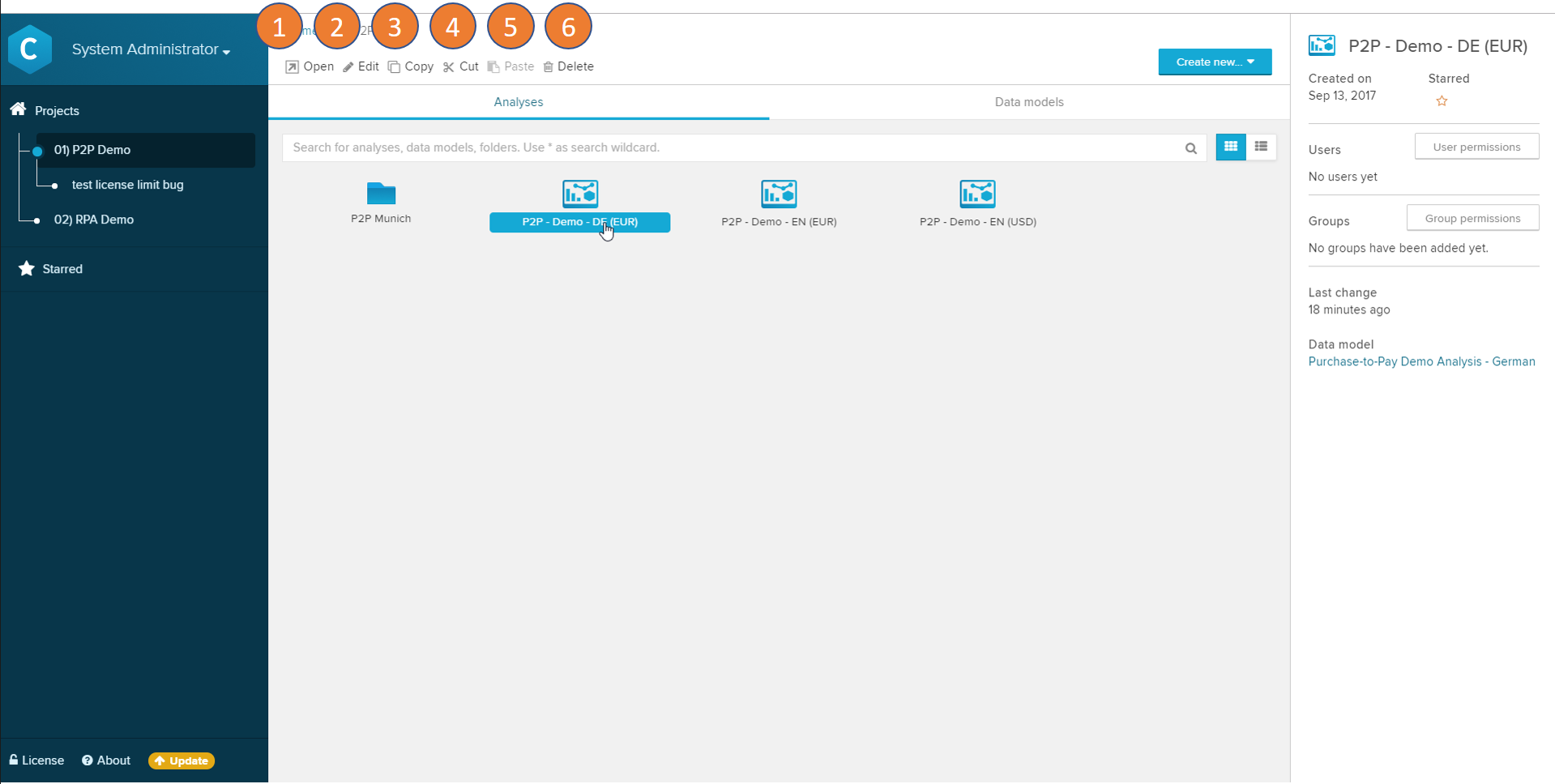Screen dimensions: 1555x784
Task: Open Purchase-to-Pay Demo Analysis - German link
Action: (x=1421, y=362)
